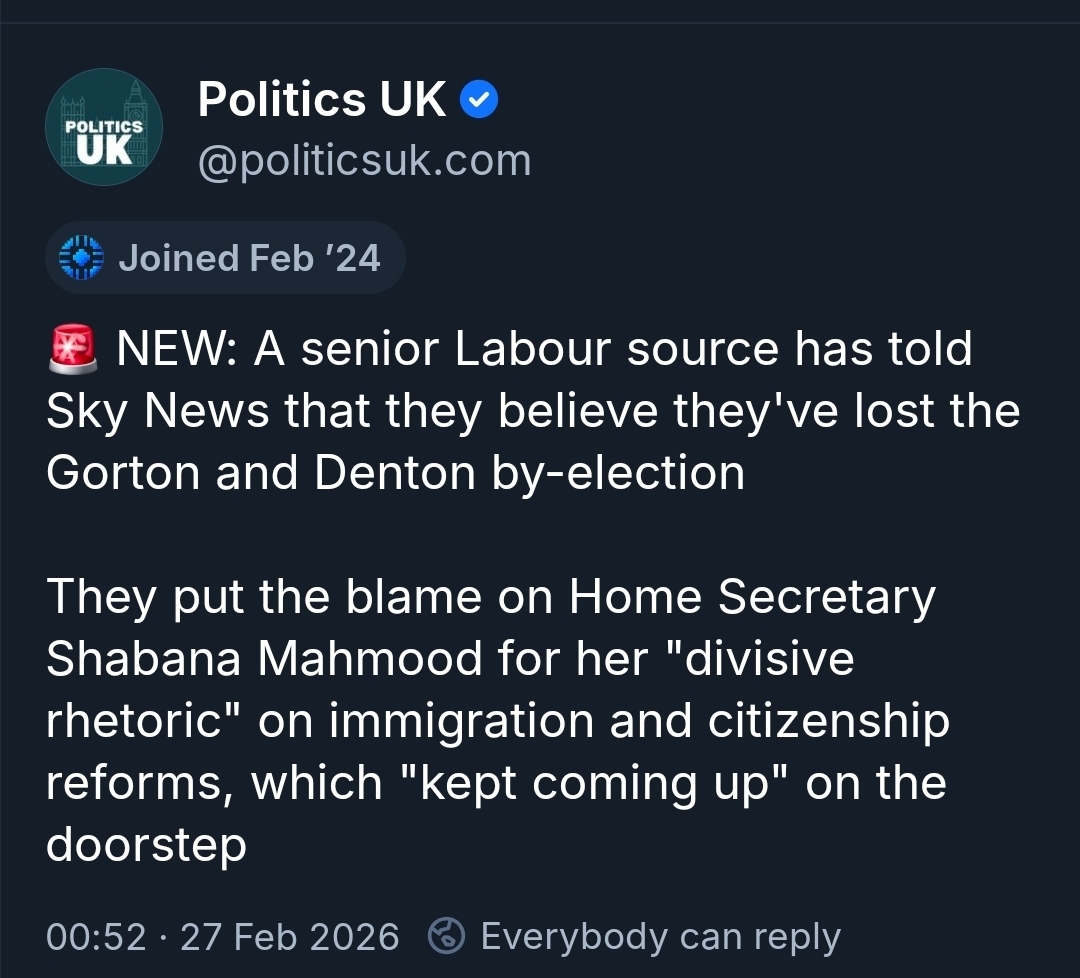Tap the Everybody can reply label
Viewport: 1080px width, 978px height.
(x=660, y=936)
